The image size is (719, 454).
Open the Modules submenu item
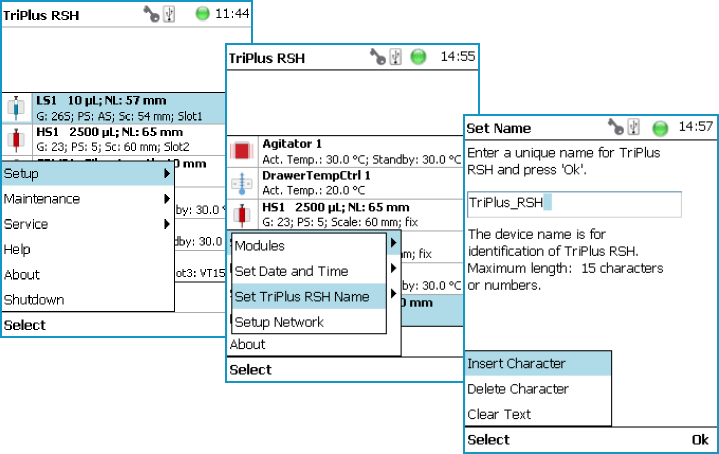pos(309,246)
